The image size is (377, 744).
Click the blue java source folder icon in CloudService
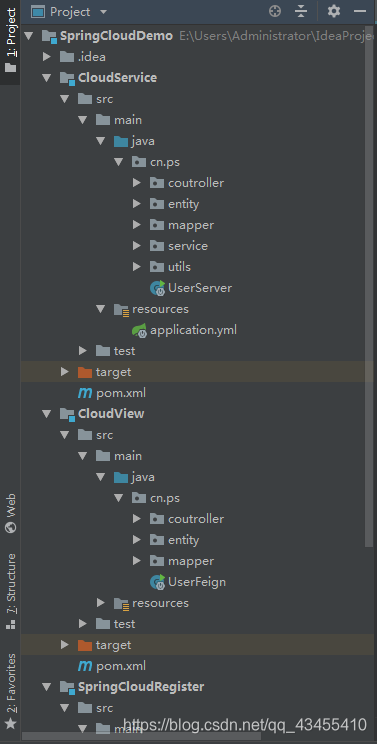[x=121, y=141]
